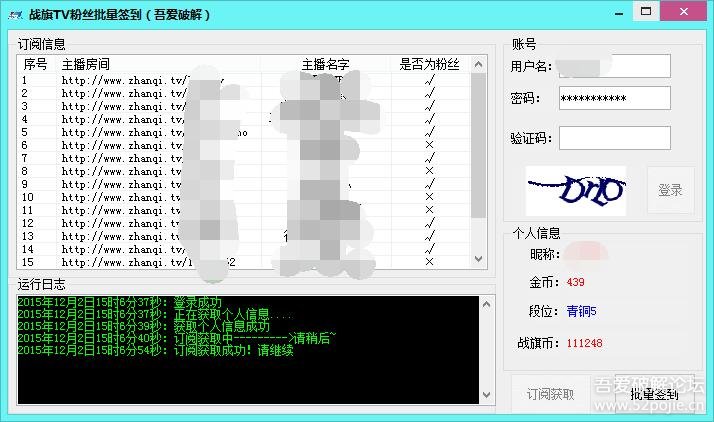Image resolution: width=714 pixels, height=422 pixels.
Task: Select row 3 in the subscription list
Action: click(x=244, y=107)
